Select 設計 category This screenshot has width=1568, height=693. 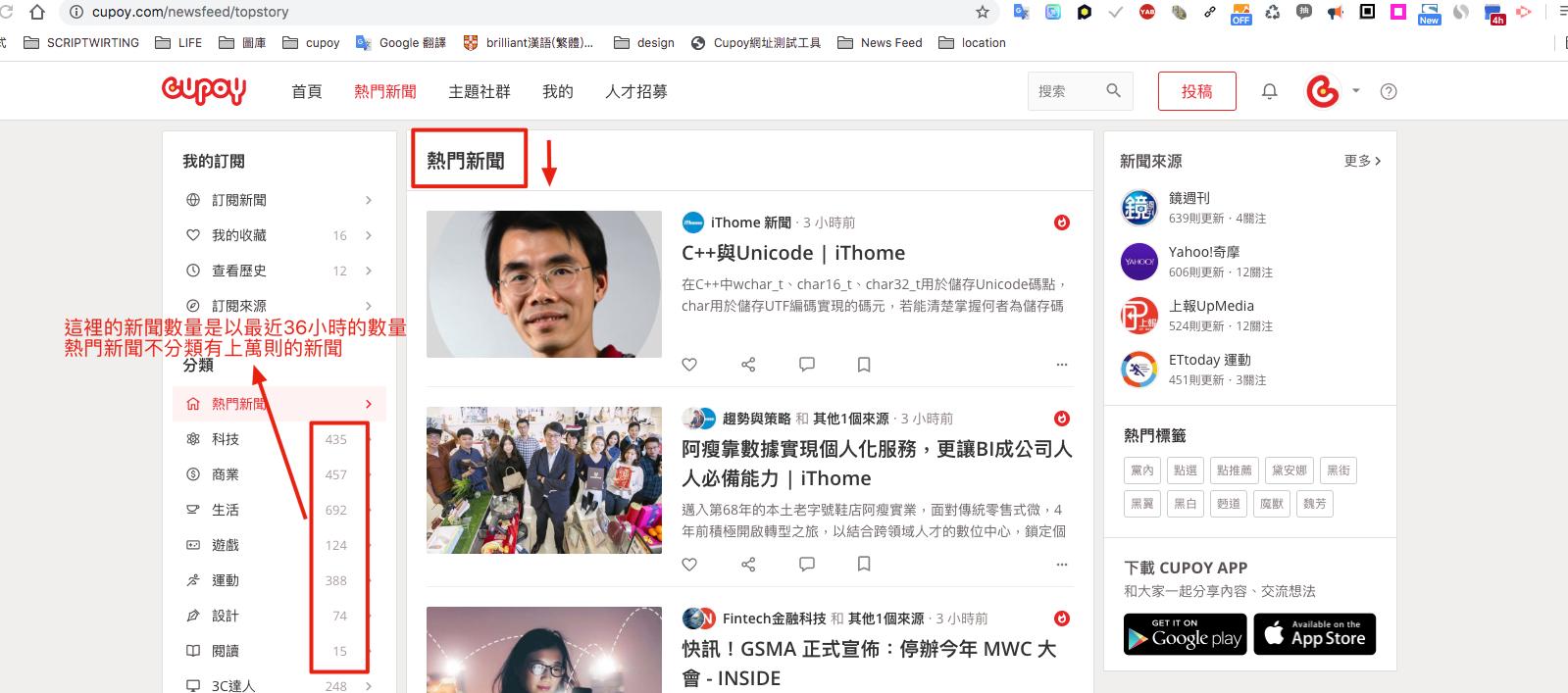pyautogui.click(x=279, y=616)
